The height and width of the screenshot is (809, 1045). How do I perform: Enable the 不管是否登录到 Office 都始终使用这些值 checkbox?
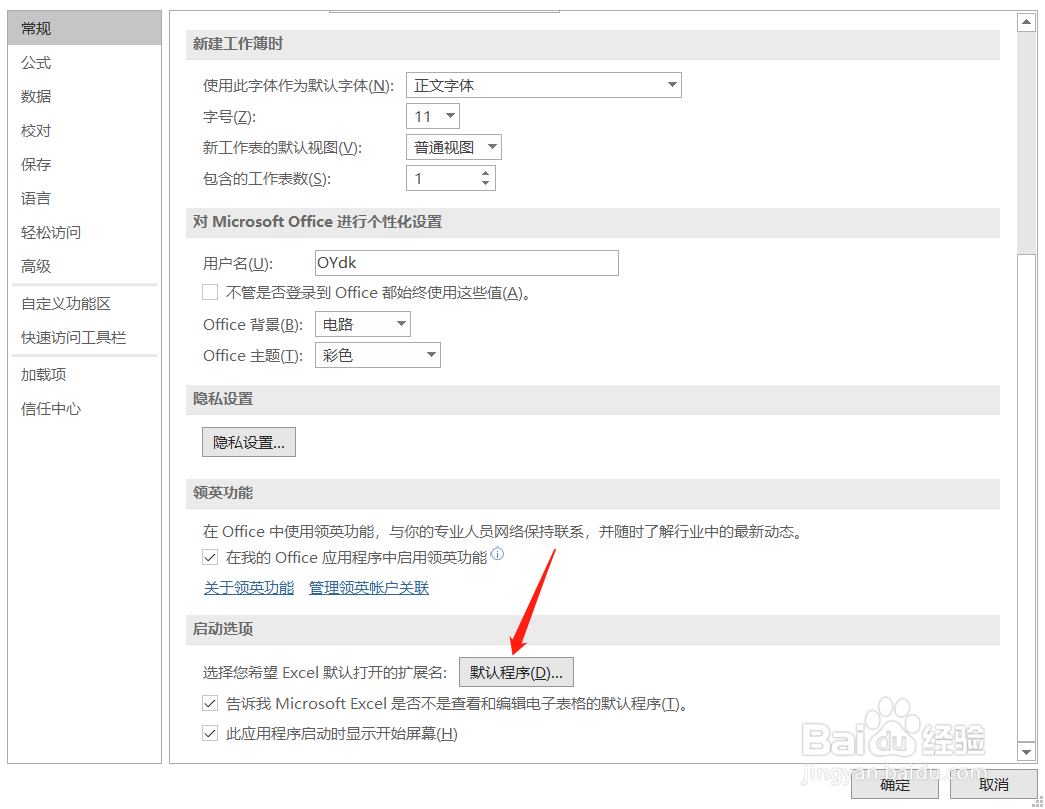click(x=210, y=291)
